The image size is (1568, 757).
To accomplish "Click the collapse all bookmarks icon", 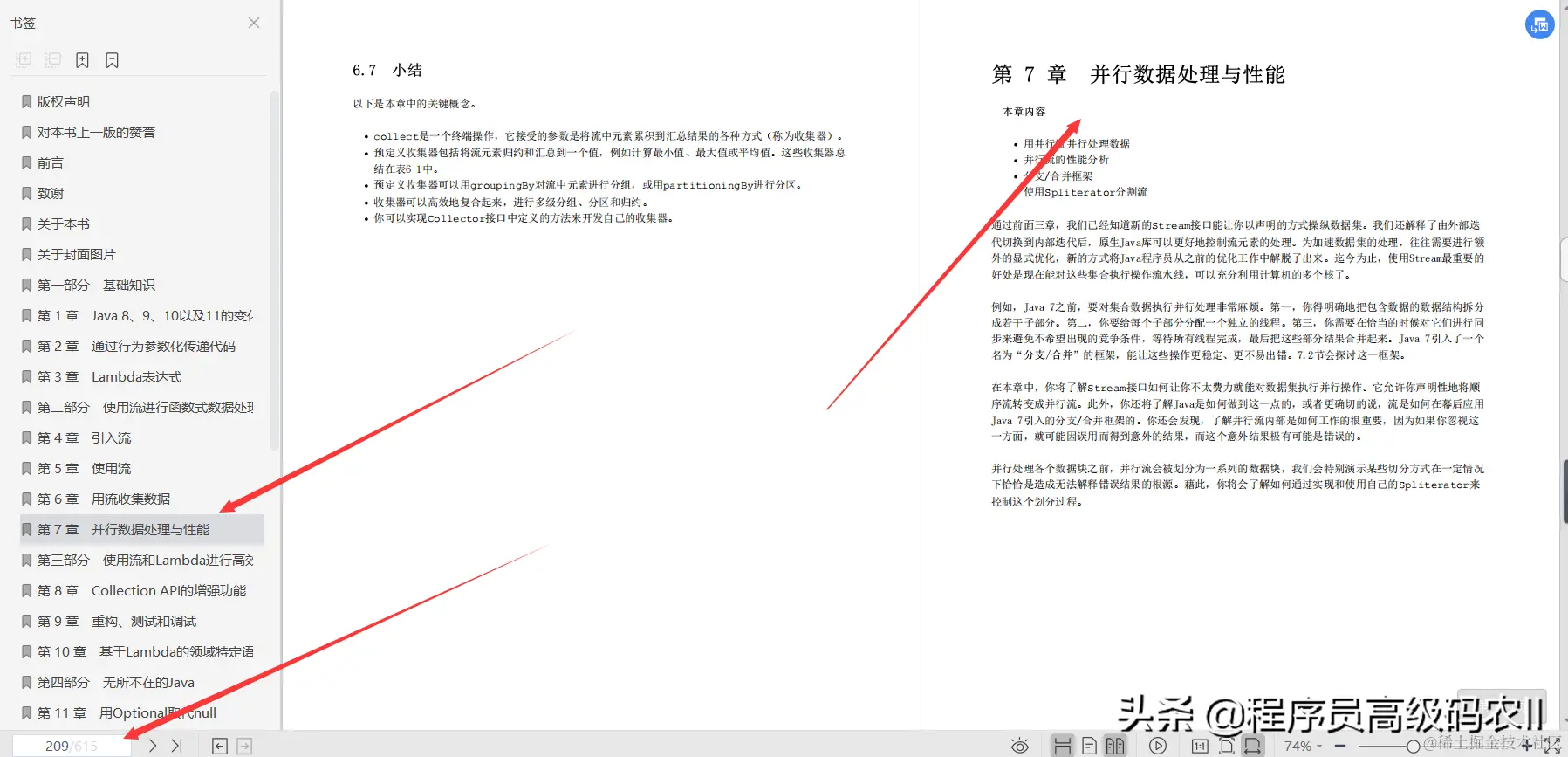I will coord(53,59).
